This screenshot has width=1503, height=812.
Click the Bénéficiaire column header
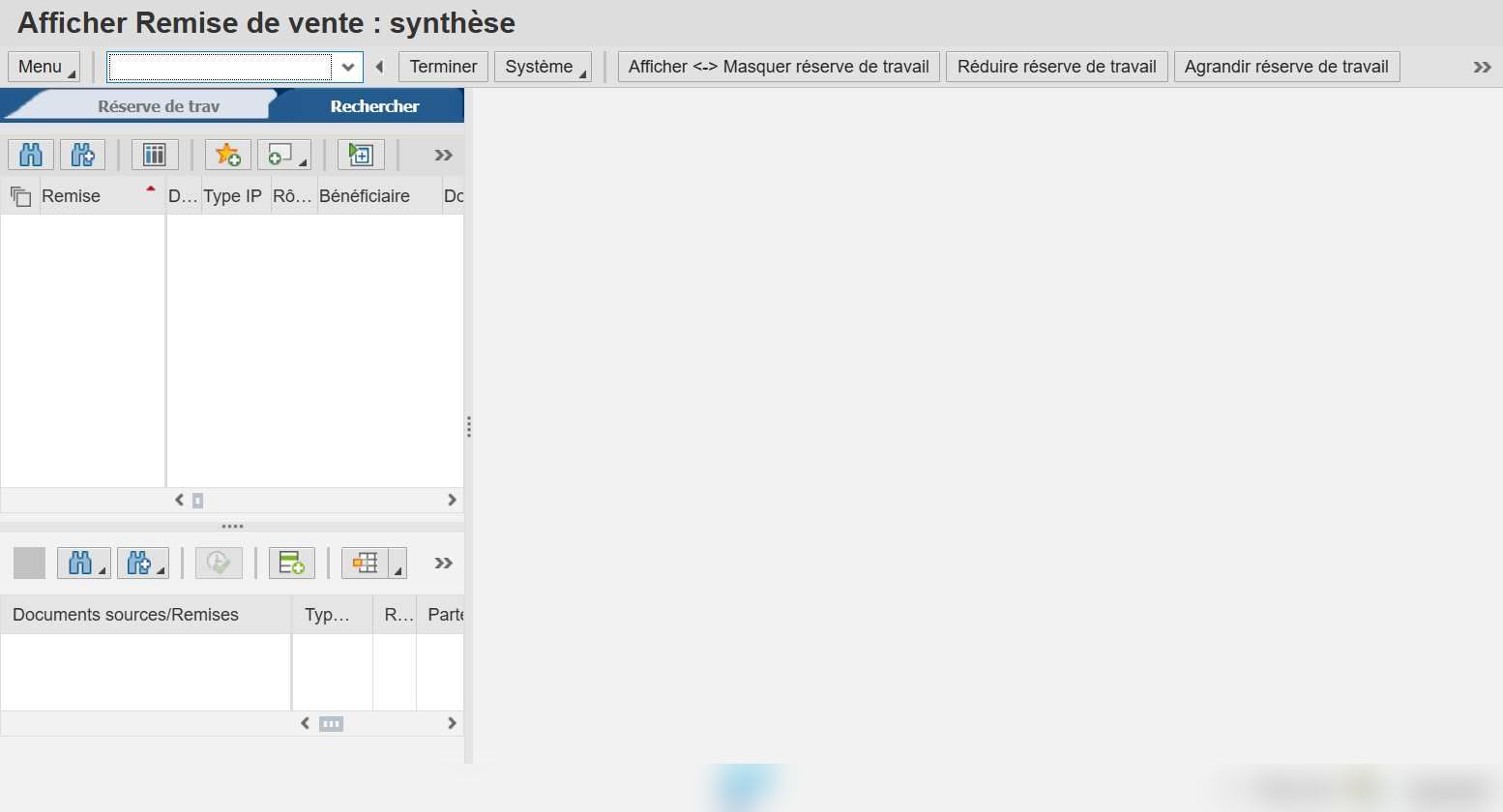(x=378, y=196)
